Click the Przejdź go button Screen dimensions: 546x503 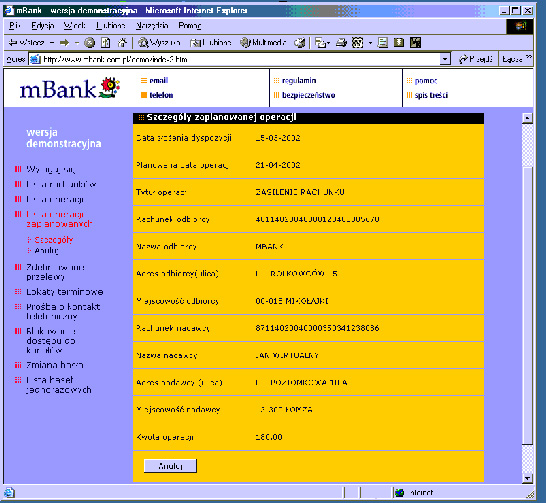[x=476, y=59]
